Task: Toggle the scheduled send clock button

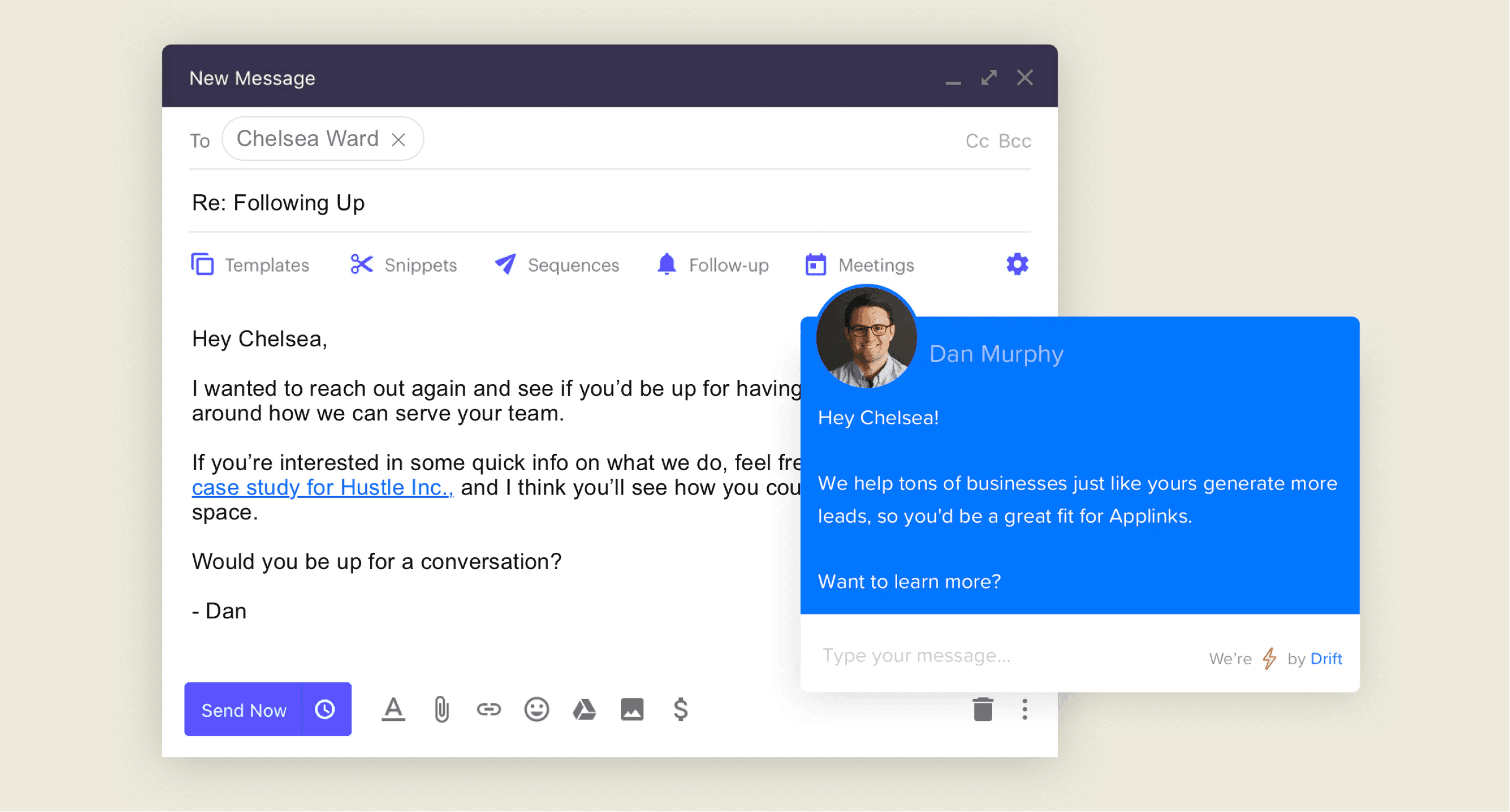Action: click(326, 710)
